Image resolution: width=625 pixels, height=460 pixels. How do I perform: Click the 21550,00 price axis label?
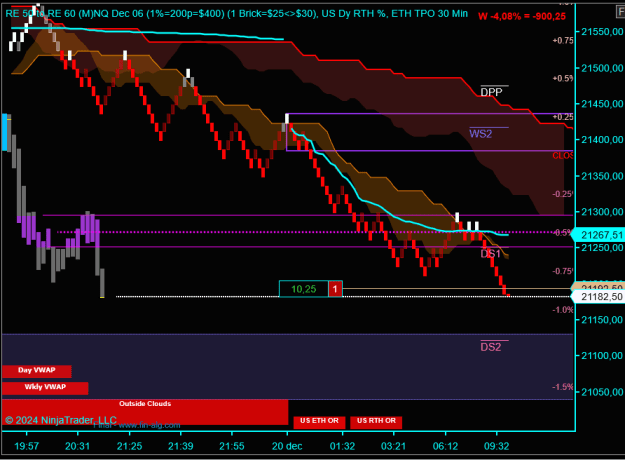602,32
